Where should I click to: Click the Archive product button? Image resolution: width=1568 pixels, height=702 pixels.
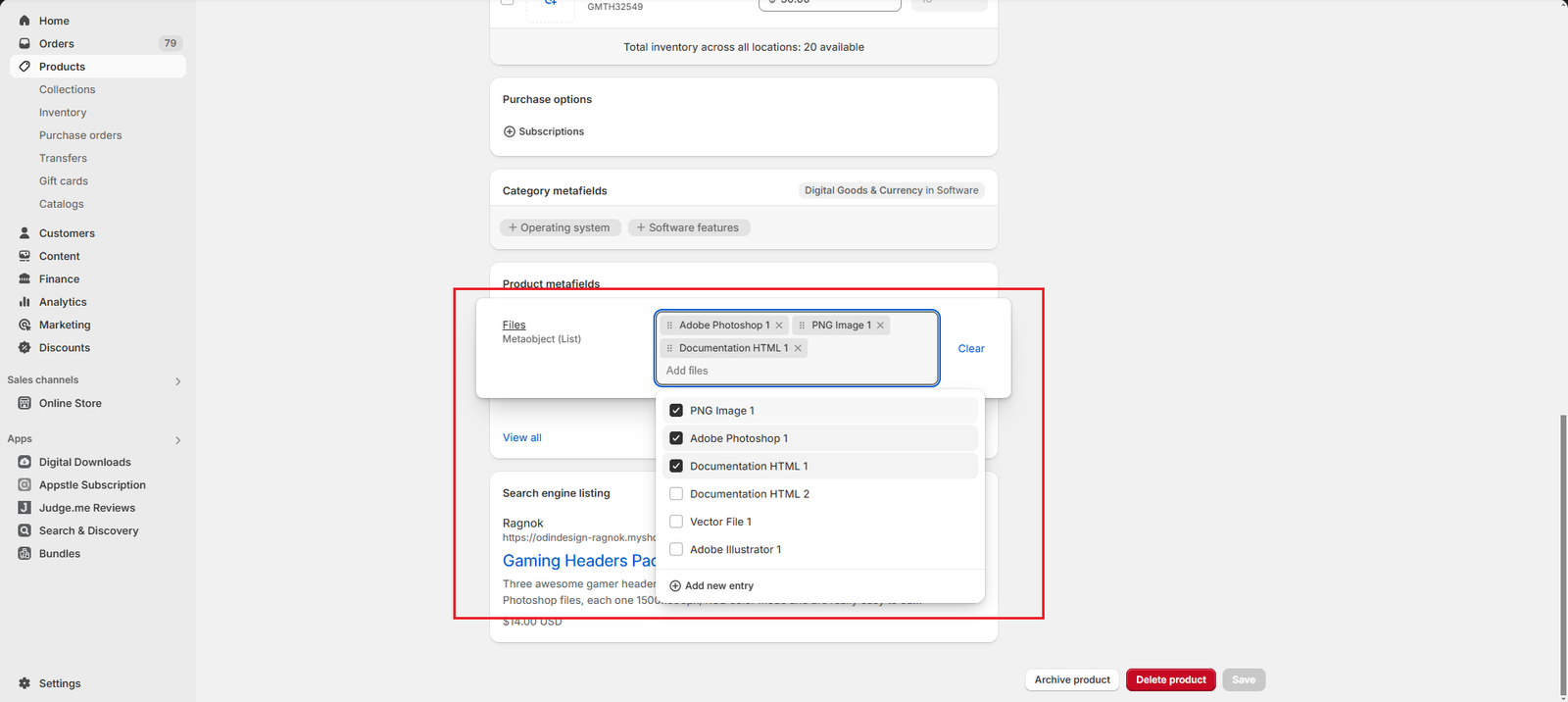[x=1072, y=679]
